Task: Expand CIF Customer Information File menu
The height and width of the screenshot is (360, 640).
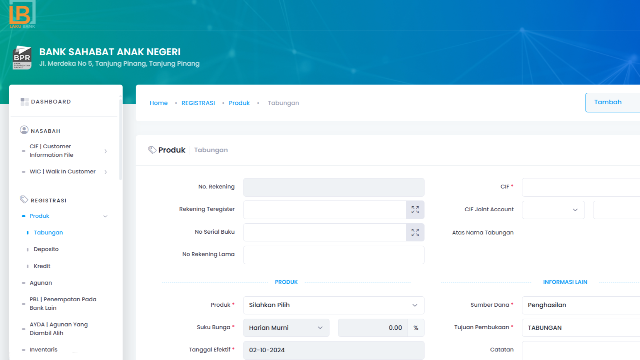Action: click(x=65, y=151)
